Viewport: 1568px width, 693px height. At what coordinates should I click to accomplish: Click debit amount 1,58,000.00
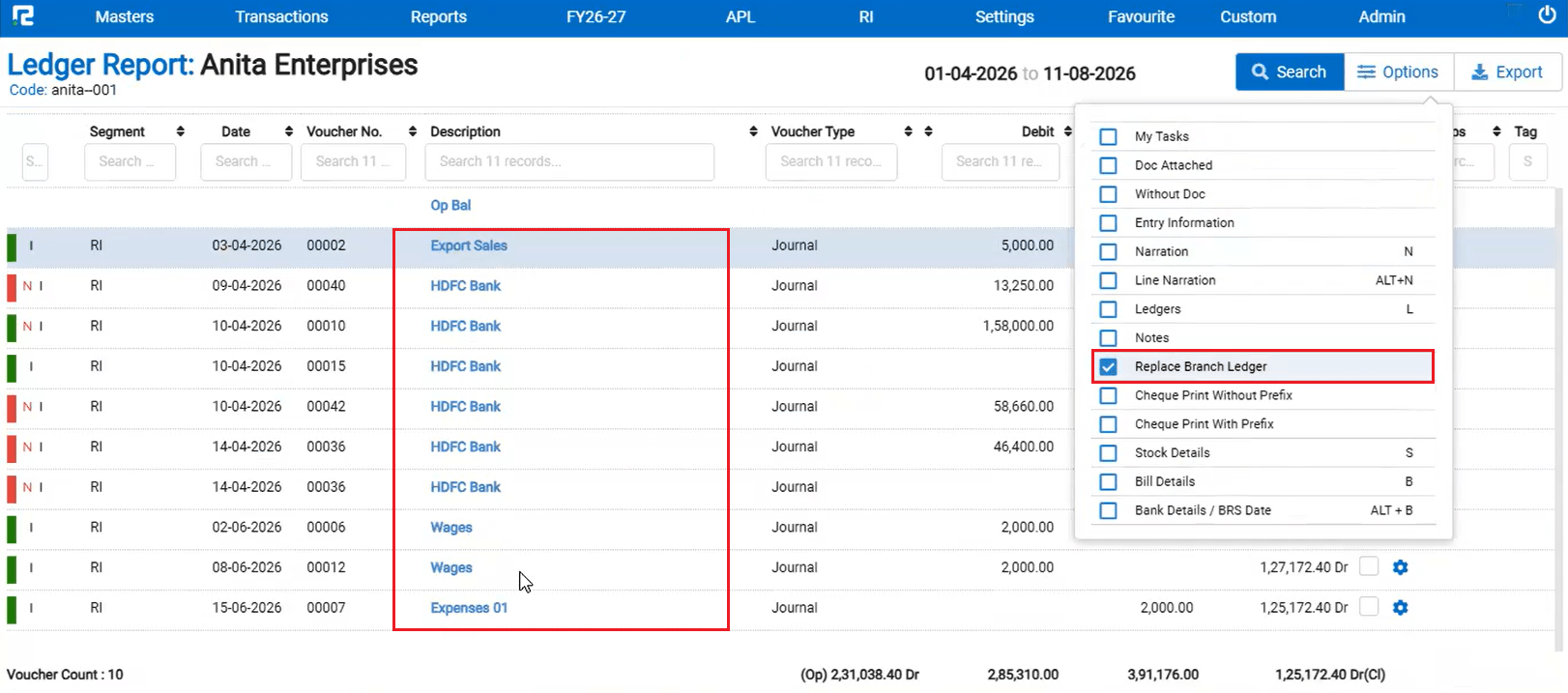(x=1018, y=327)
